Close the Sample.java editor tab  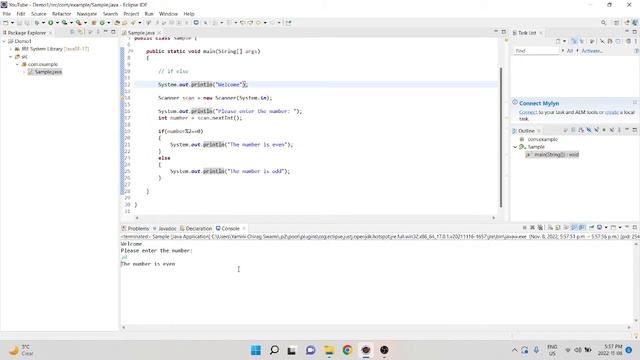(x=159, y=32)
